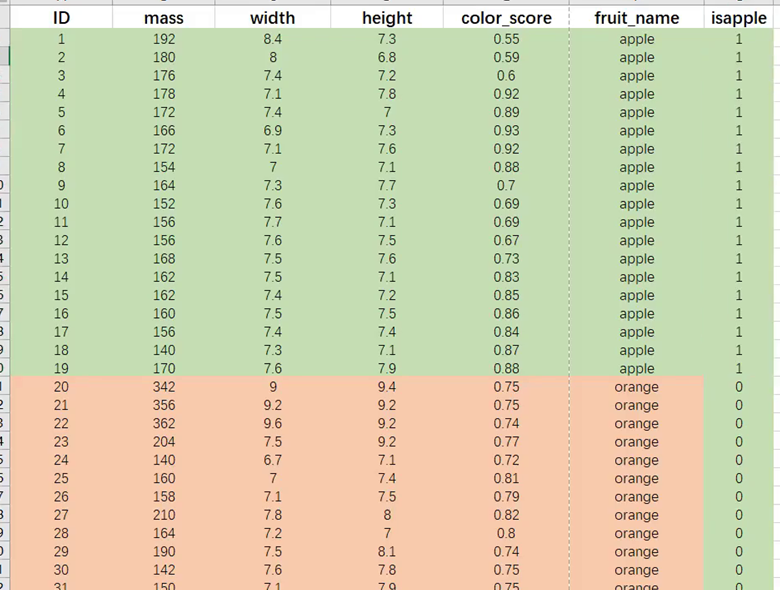The width and height of the screenshot is (780, 590).
Task: Select color_score 0.67 in ID 12 row
Action: pyautogui.click(x=506, y=240)
